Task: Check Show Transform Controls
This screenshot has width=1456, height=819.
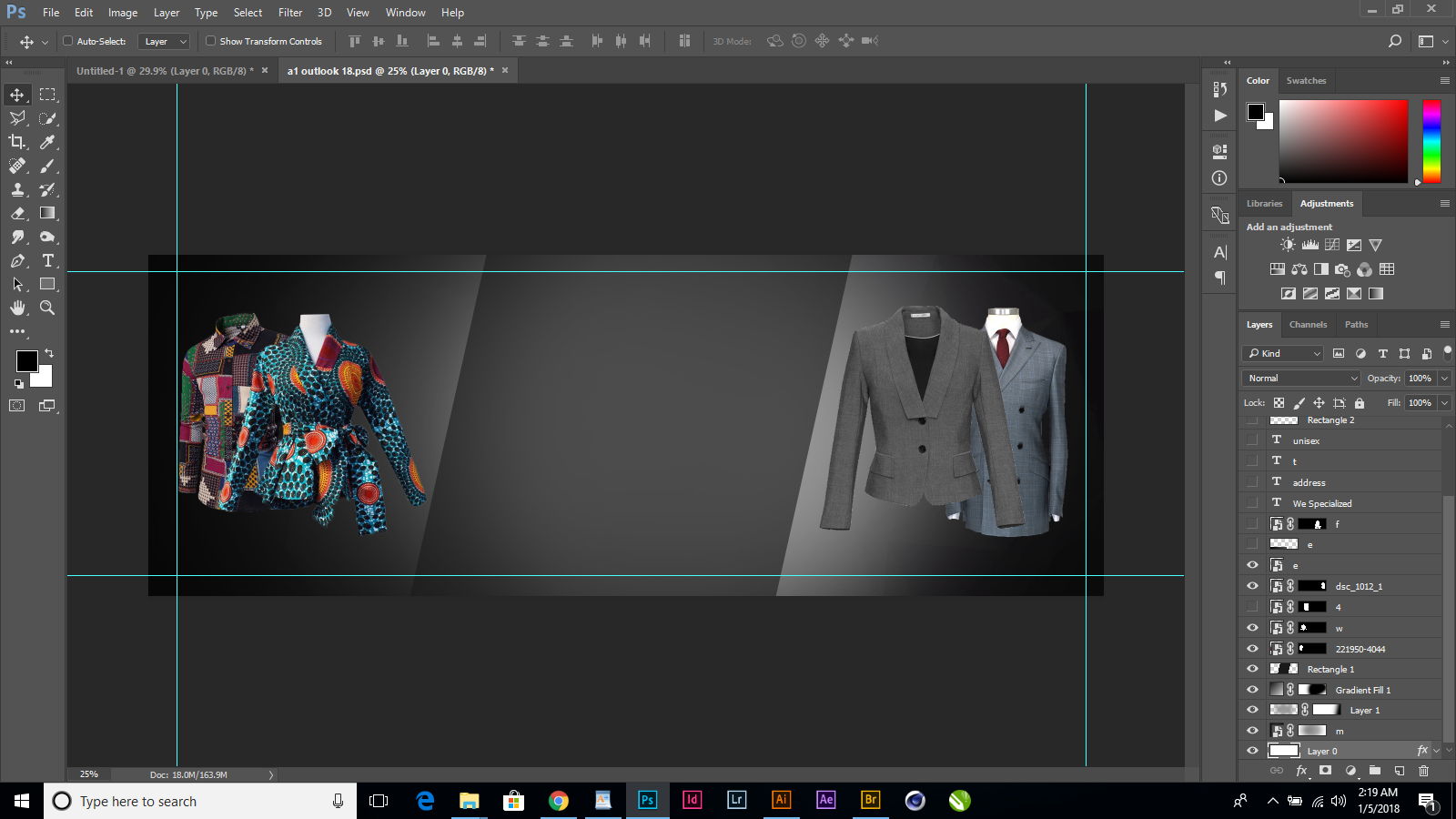Action: [211, 41]
